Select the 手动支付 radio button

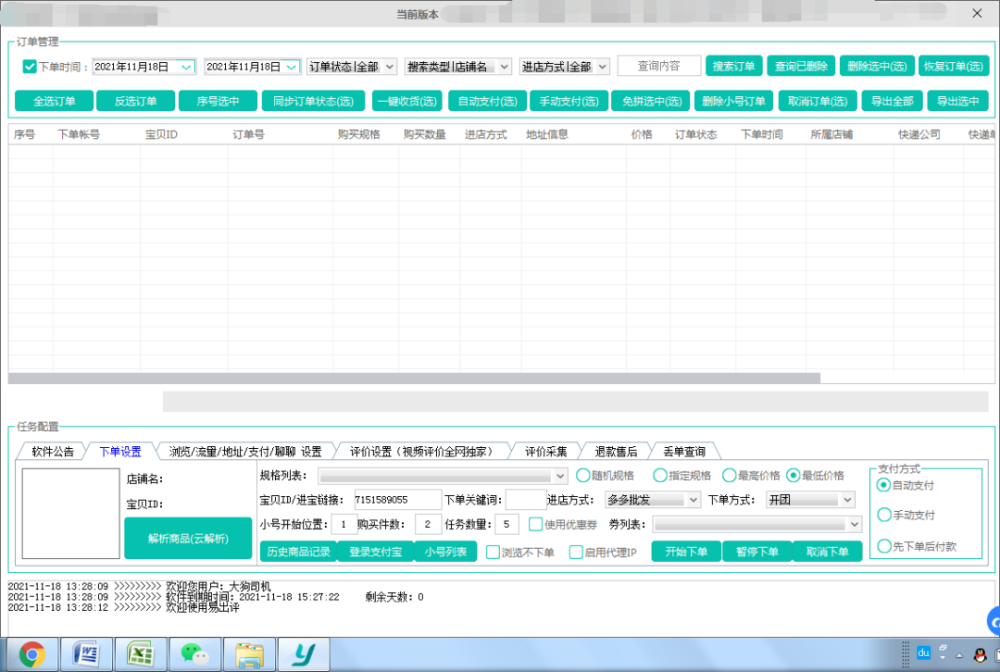click(x=884, y=515)
